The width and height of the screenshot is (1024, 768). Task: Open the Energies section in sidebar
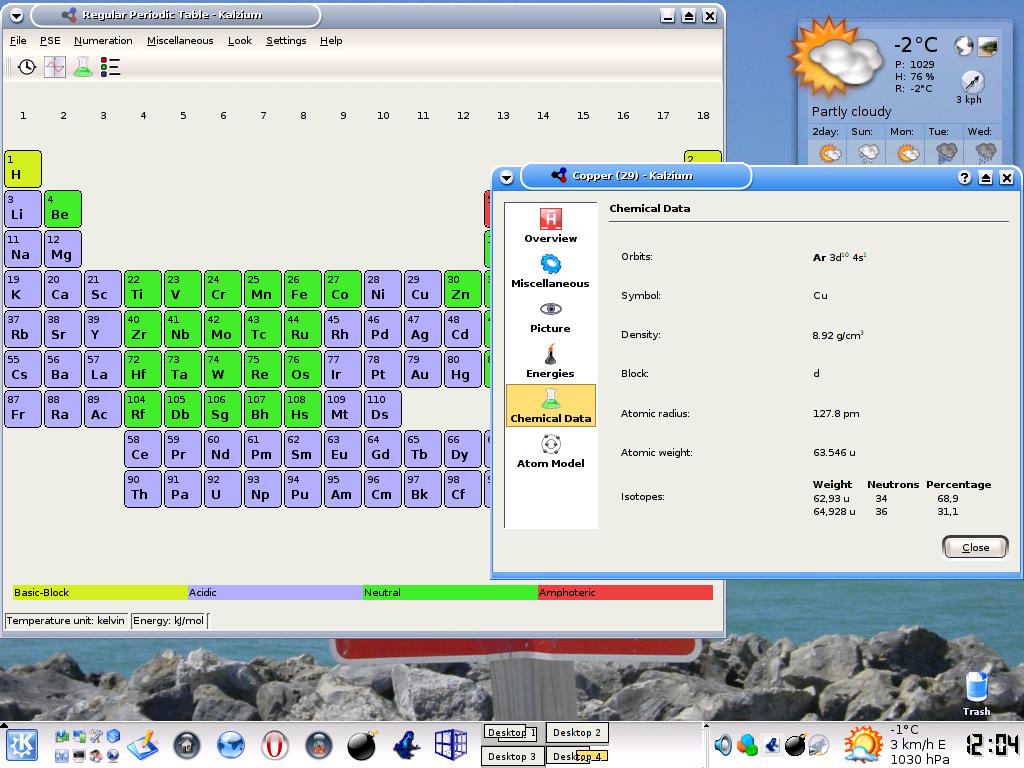coord(550,361)
